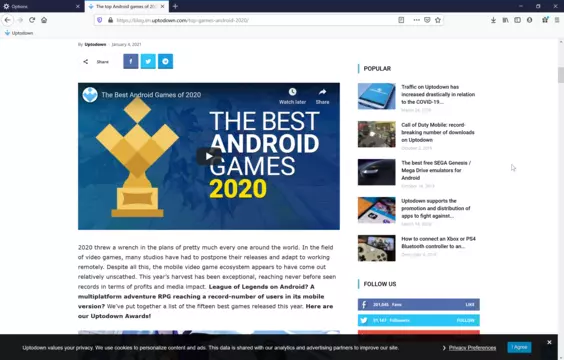Show the sidebars toolbar icon
Image resolution: width=564 pixels, height=360 pixels.
point(517,20)
